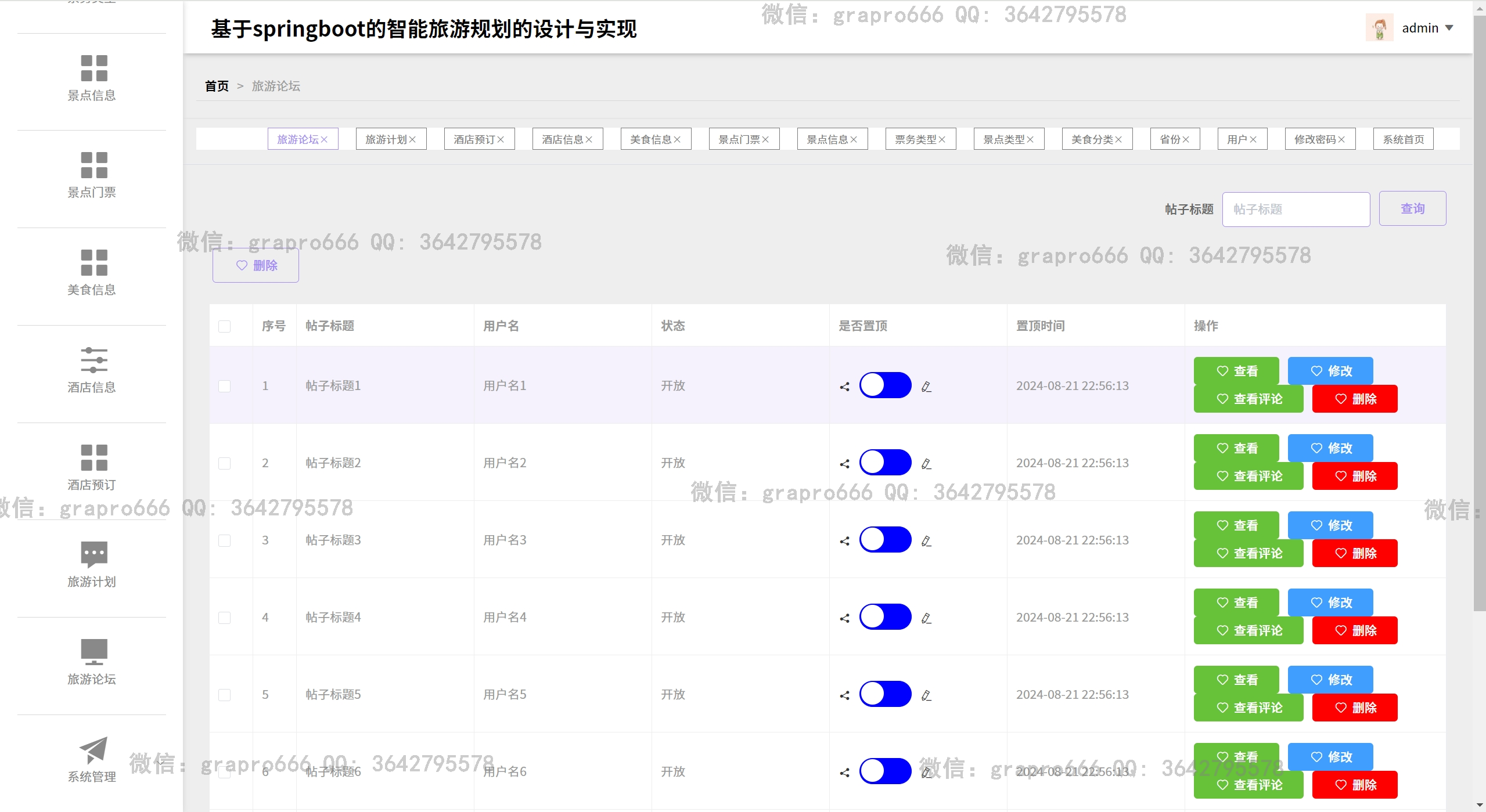This screenshot has width=1486, height=812.
Task: Switch to the 旅游计划 tab
Action: pyautogui.click(x=386, y=139)
